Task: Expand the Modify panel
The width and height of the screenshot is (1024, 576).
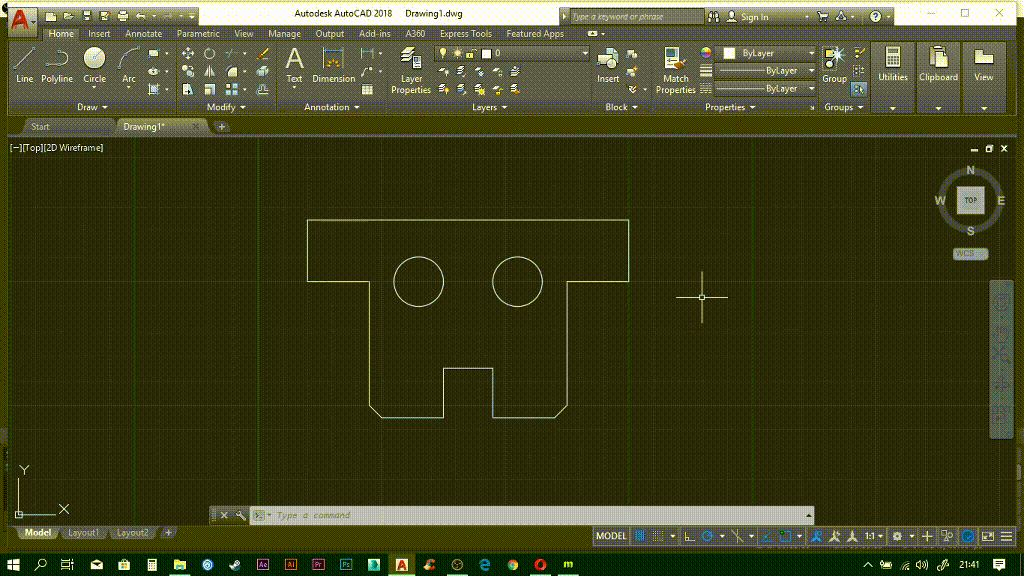Action: (226, 107)
